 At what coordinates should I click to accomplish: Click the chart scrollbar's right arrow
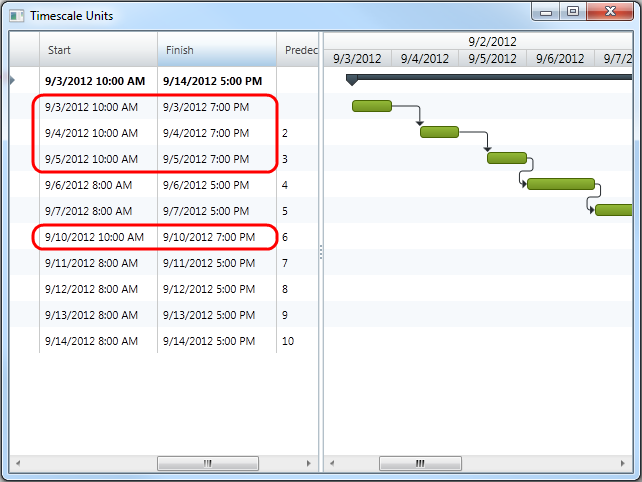(625, 464)
